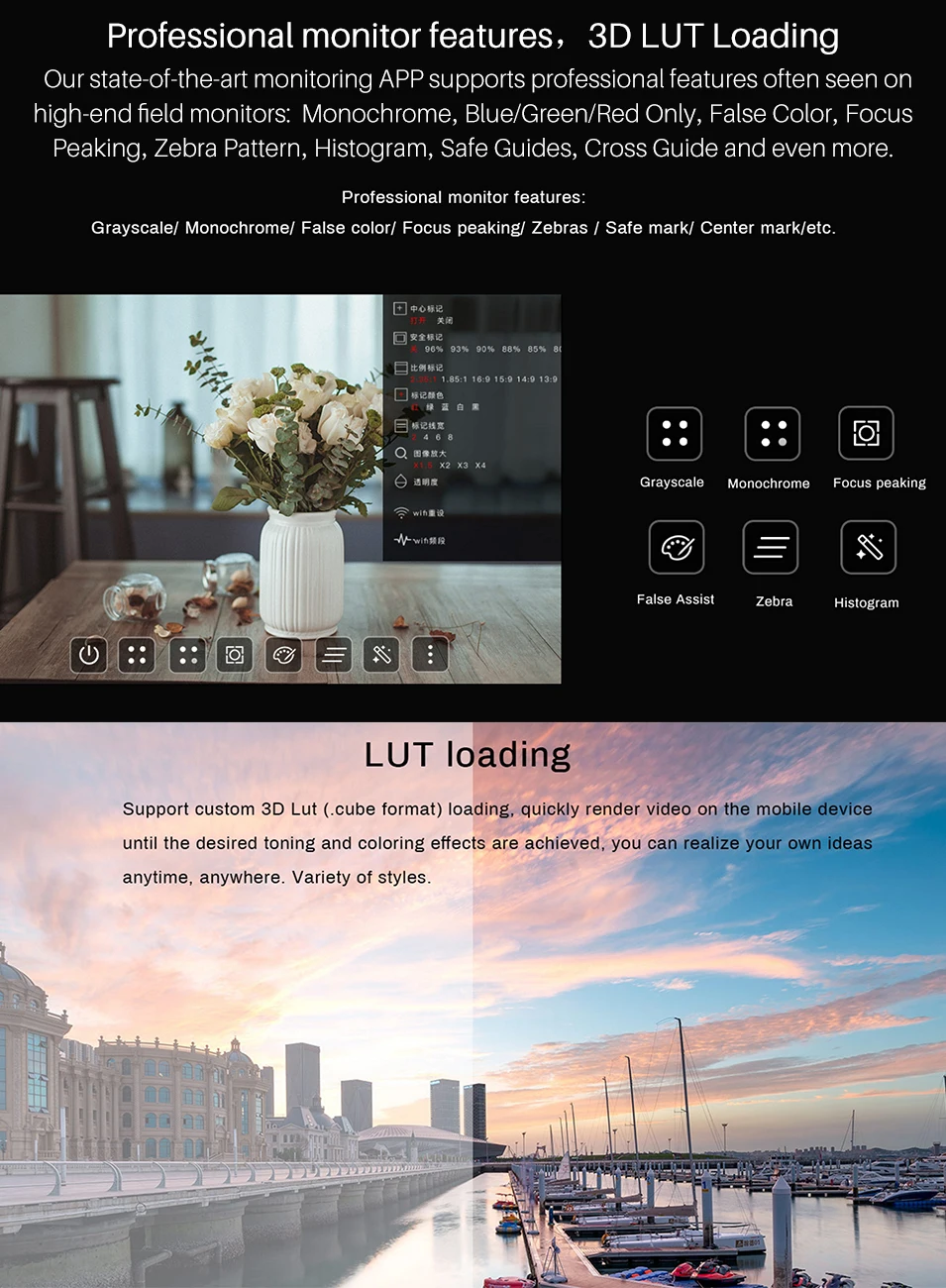The image size is (946, 1288).
Task: Choose the 2.35:1 ratio mark
Action: point(423,379)
